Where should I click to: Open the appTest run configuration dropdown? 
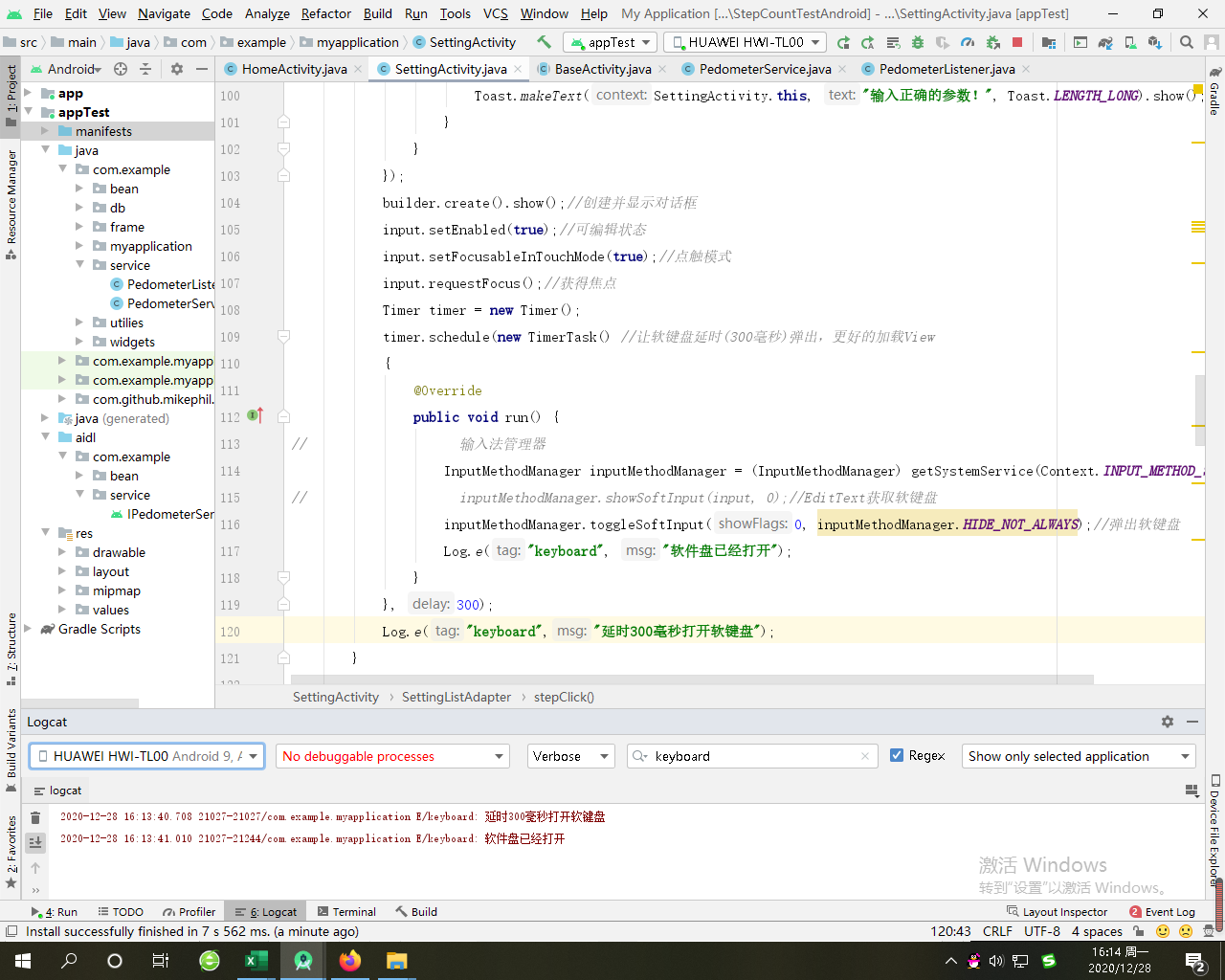pyautogui.click(x=610, y=42)
